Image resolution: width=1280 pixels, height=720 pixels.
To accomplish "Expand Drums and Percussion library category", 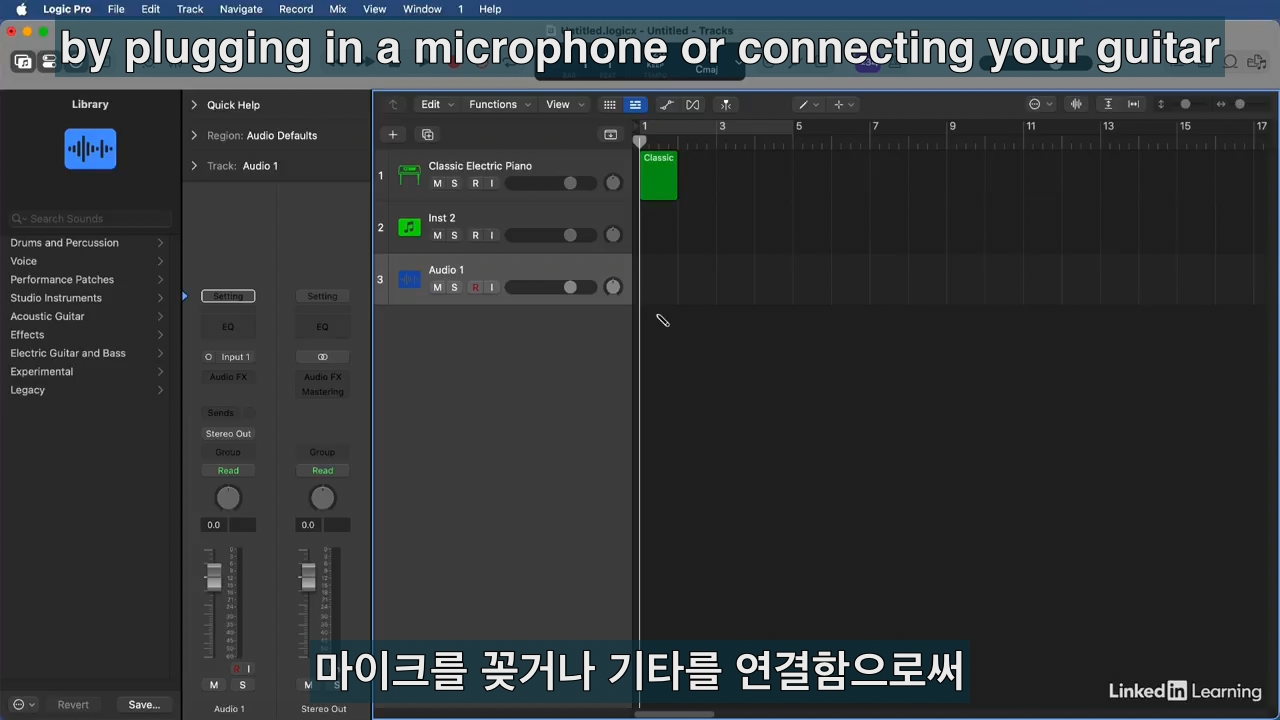I will 87,243.
